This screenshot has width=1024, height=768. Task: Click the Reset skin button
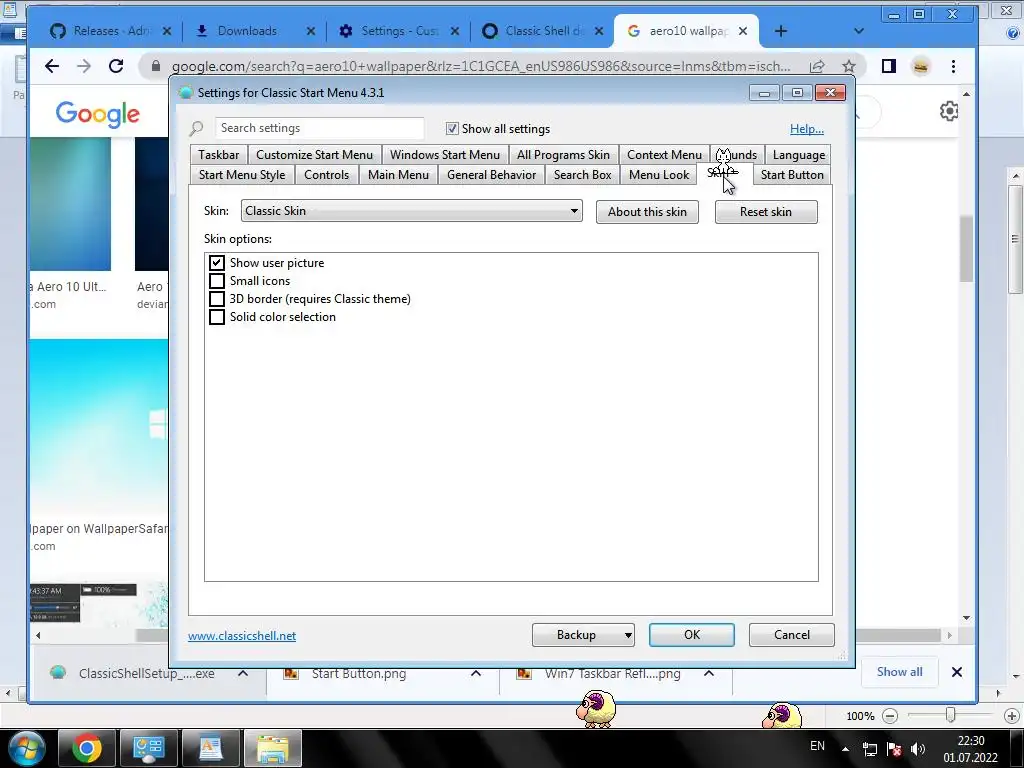[x=766, y=212]
